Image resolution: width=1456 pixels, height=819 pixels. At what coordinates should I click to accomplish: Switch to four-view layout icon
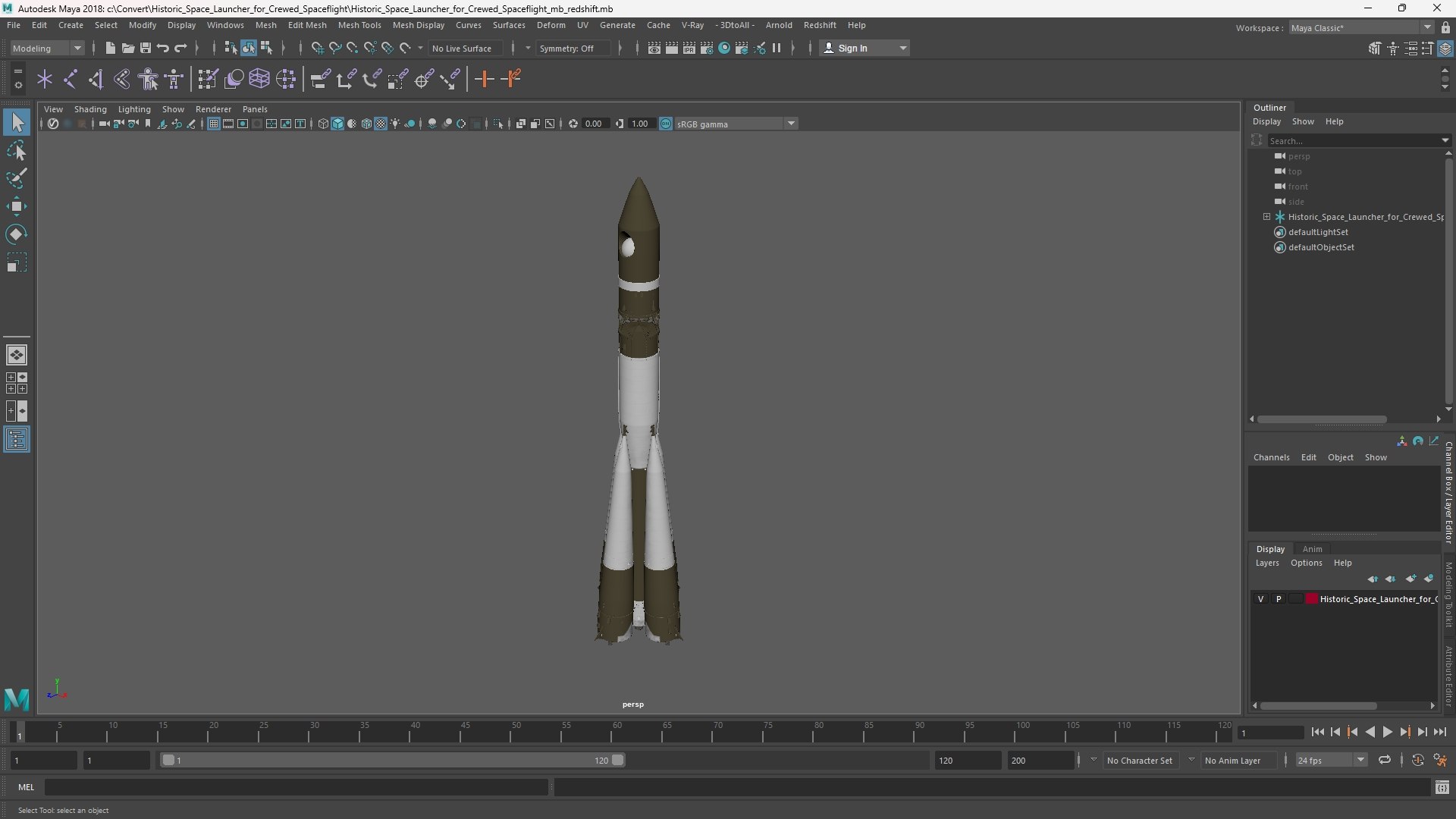coord(17,383)
